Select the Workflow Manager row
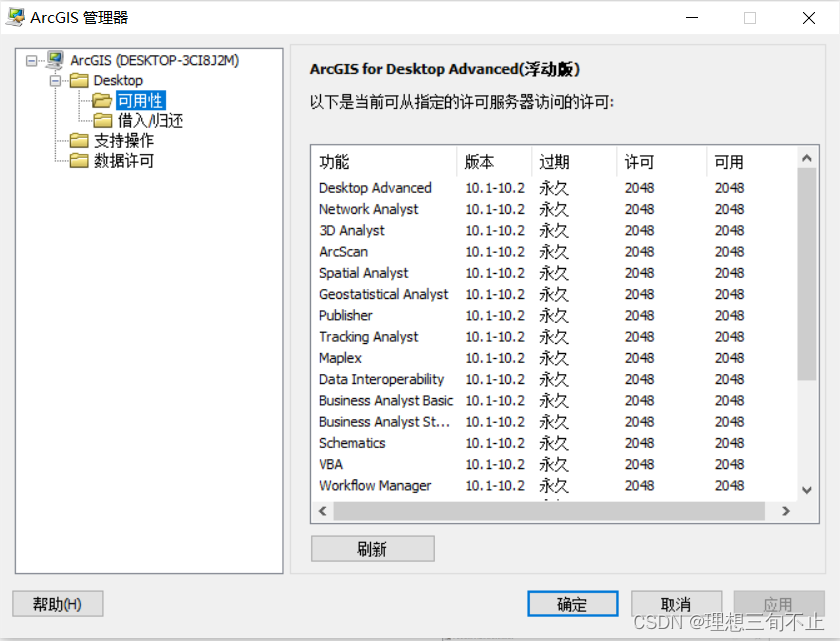 pyautogui.click(x=554, y=486)
